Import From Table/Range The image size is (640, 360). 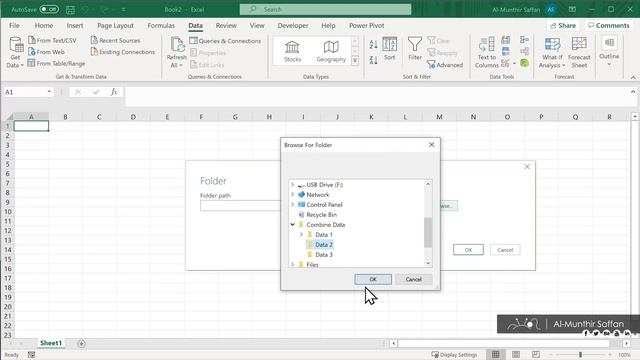point(56,63)
